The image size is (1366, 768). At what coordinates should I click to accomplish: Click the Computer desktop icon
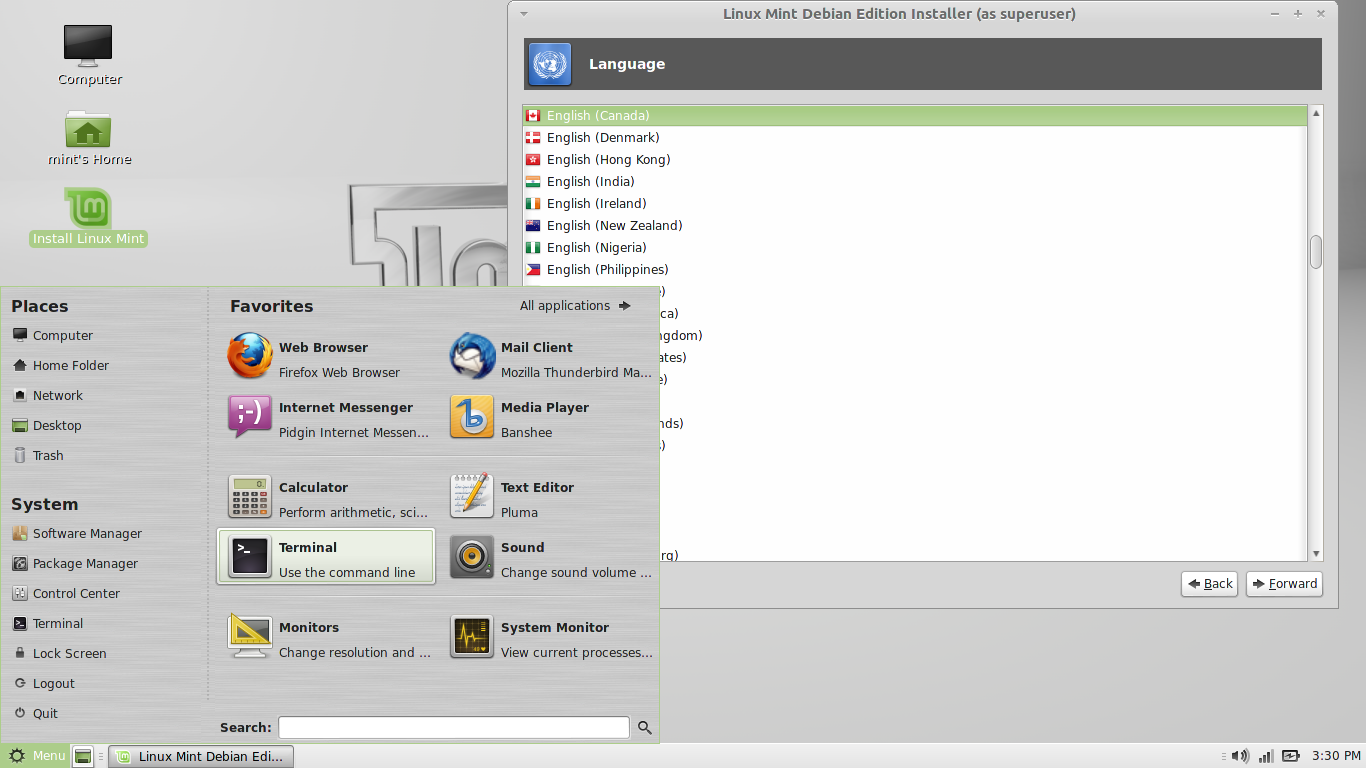coord(89,55)
